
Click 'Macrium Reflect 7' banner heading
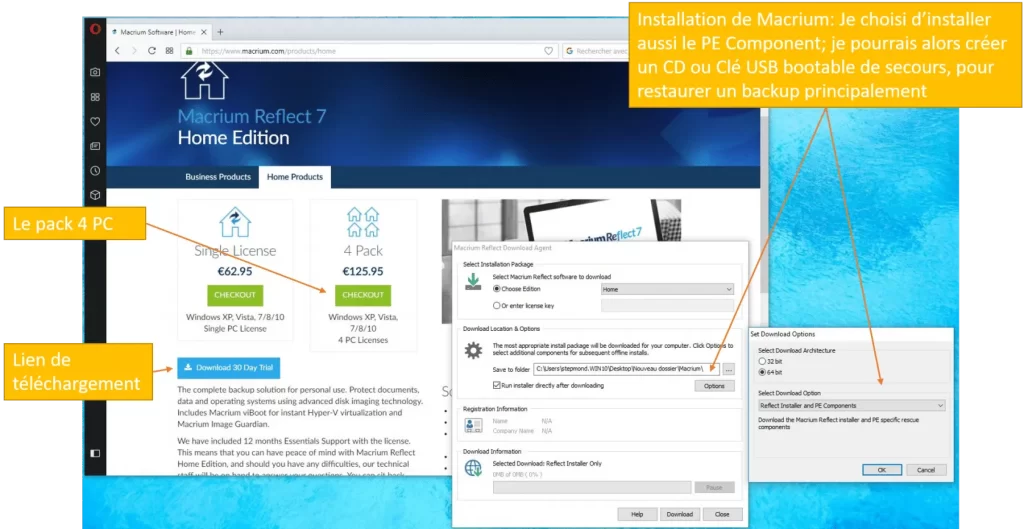point(251,117)
